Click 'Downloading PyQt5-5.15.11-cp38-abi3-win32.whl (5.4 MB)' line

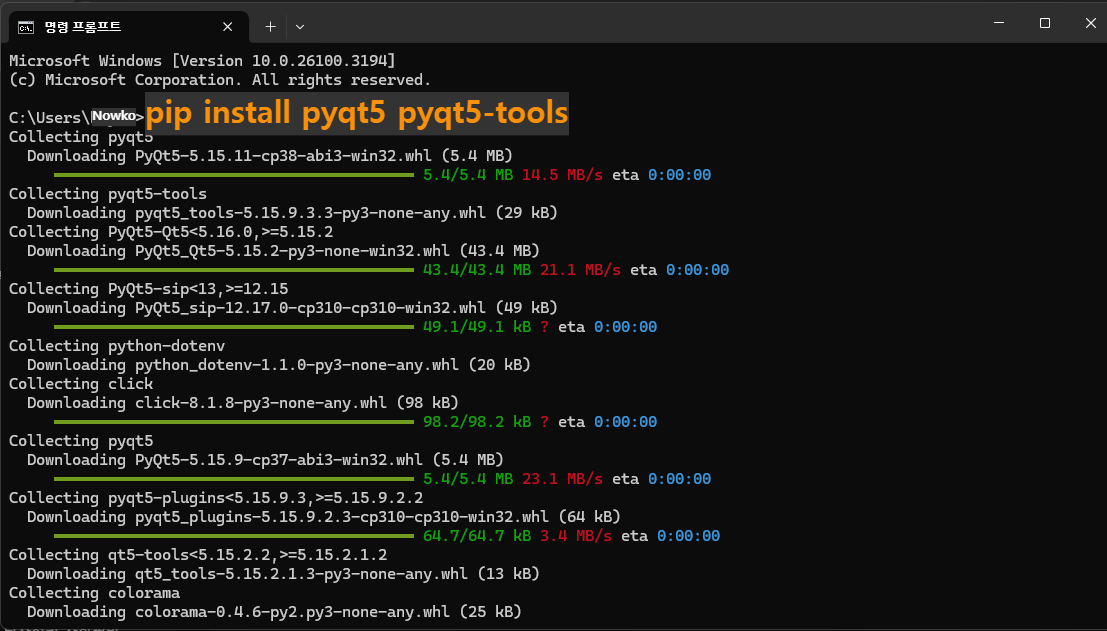(x=270, y=155)
